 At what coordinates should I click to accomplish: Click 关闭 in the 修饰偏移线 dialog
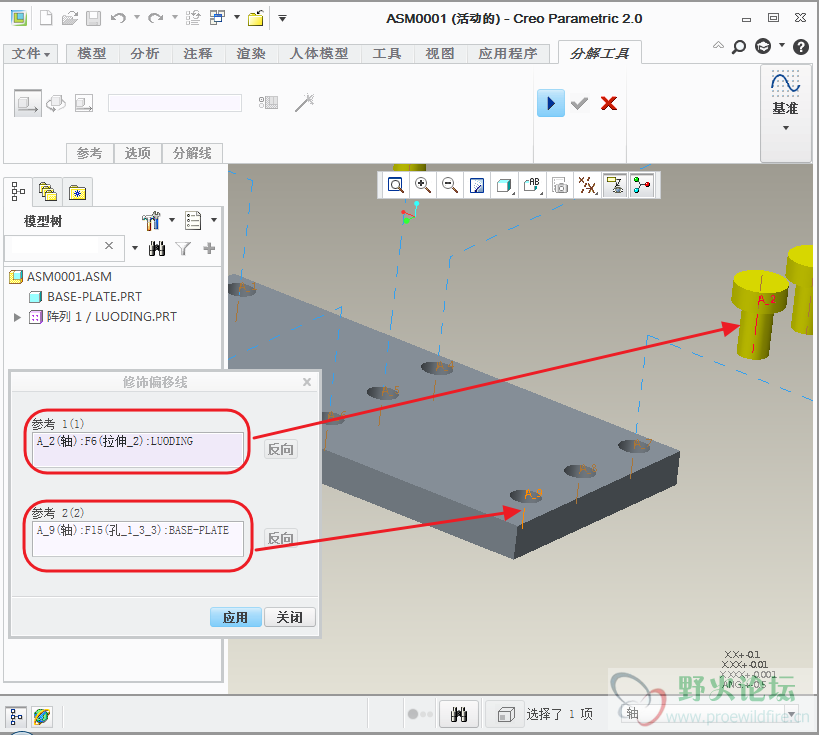[289, 617]
